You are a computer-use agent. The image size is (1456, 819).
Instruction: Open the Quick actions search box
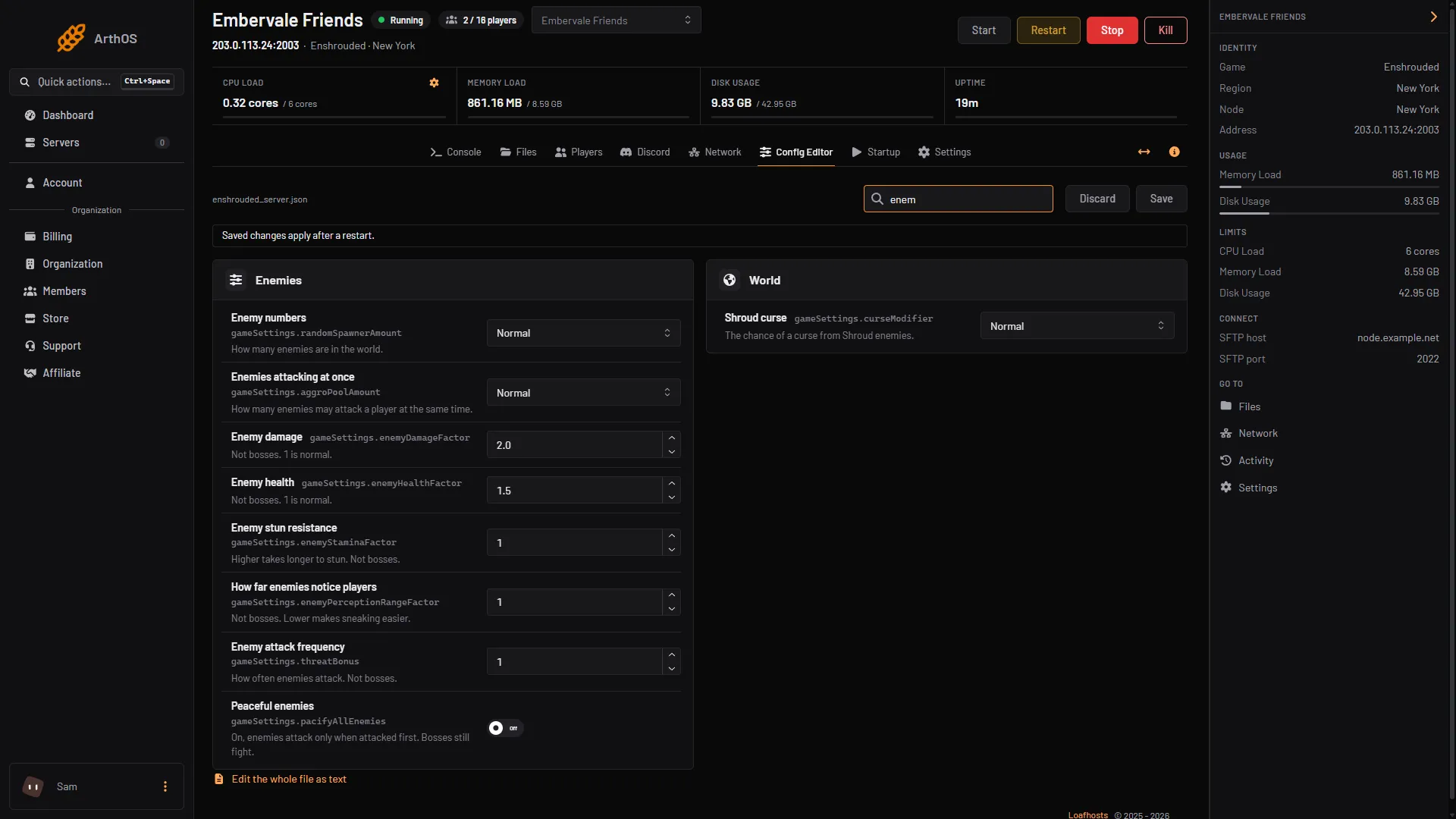[96, 81]
